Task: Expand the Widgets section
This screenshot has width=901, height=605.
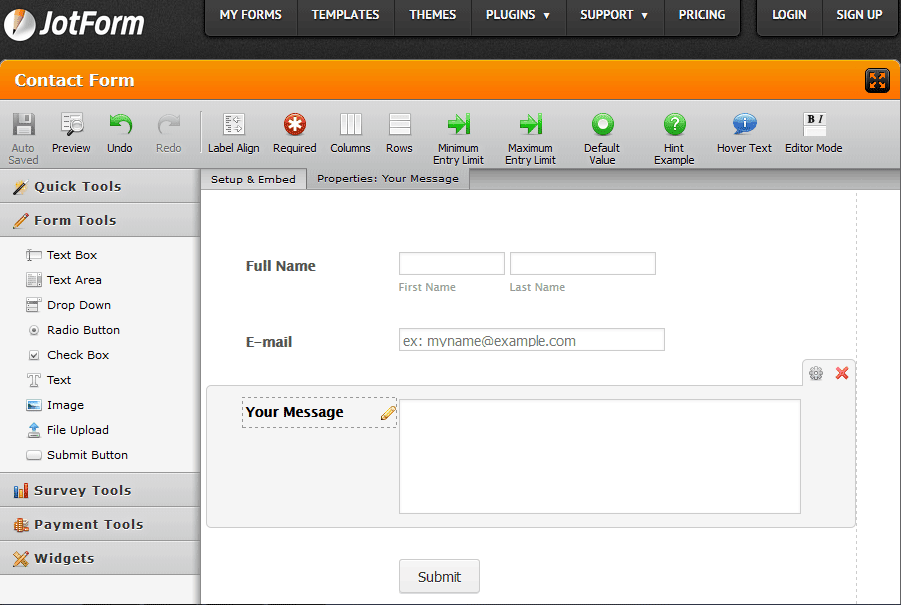Action: pos(100,558)
